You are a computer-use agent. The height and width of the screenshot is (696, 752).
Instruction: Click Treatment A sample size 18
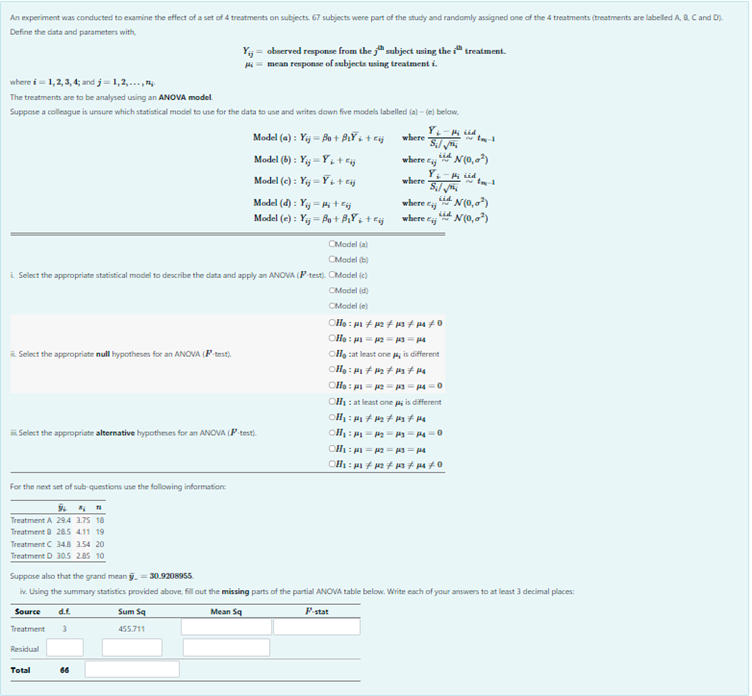pyautogui.click(x=100, y=520)
